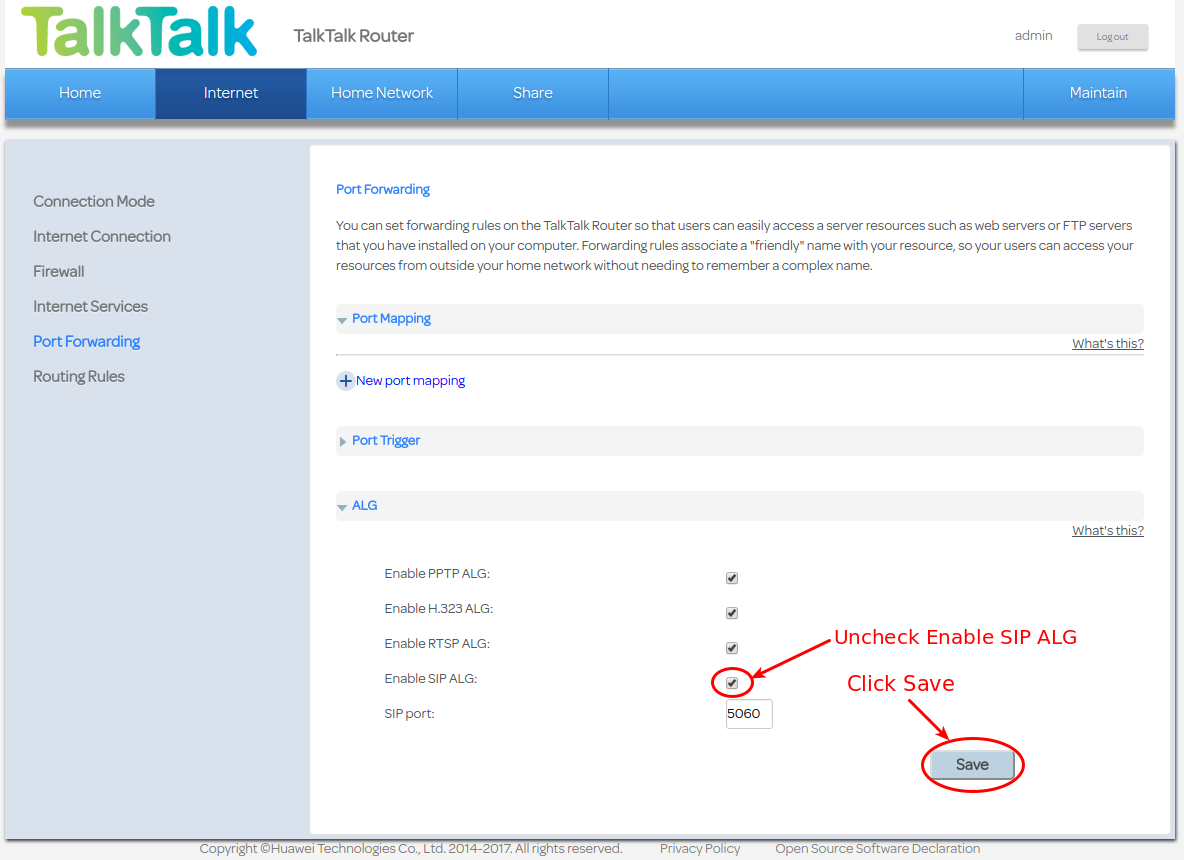Toggle the Enable RTSP ALG checkbox
The width and height of the screenshot is (1184, 860).
click(732, 647)
